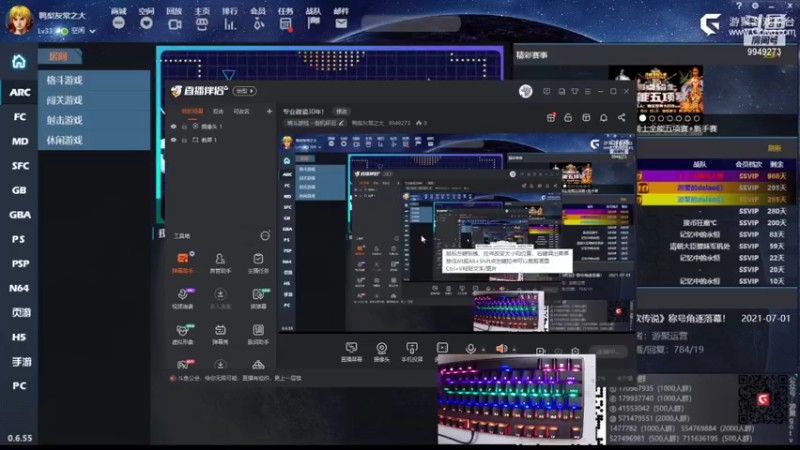Toggle lock on 截屏 1 source
This screenshot has width=800, height=450.
pos(184,140)
